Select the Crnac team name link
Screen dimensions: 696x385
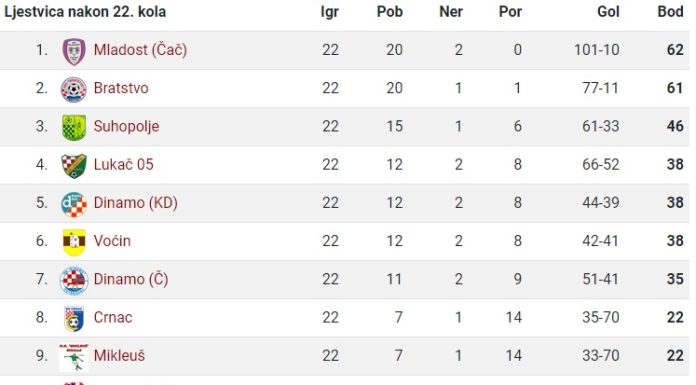pyautogui.click(x=113, y=317)
